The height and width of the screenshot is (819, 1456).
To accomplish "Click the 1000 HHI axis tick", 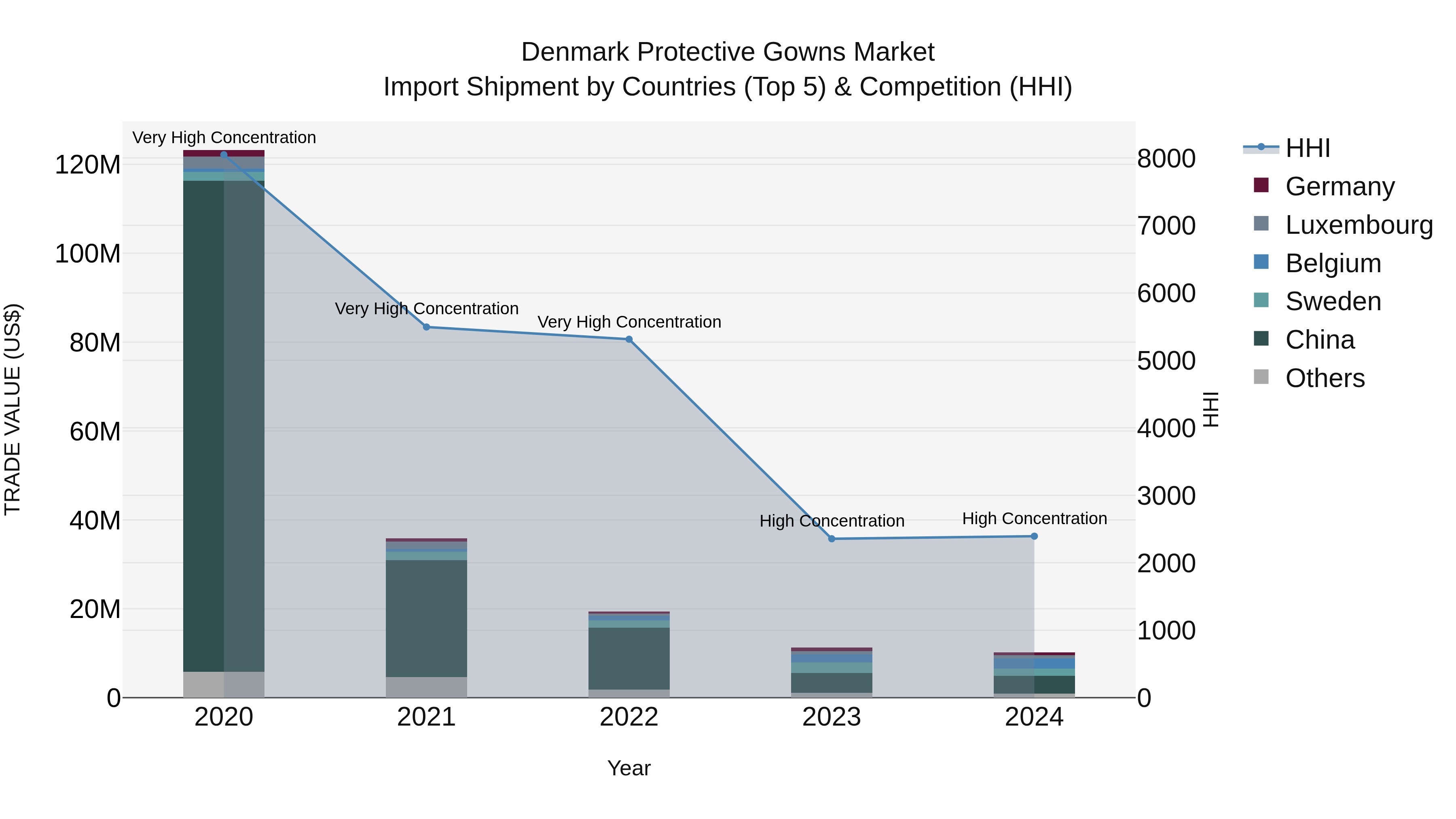I will pyautogui.click(x=1166, y=631).
